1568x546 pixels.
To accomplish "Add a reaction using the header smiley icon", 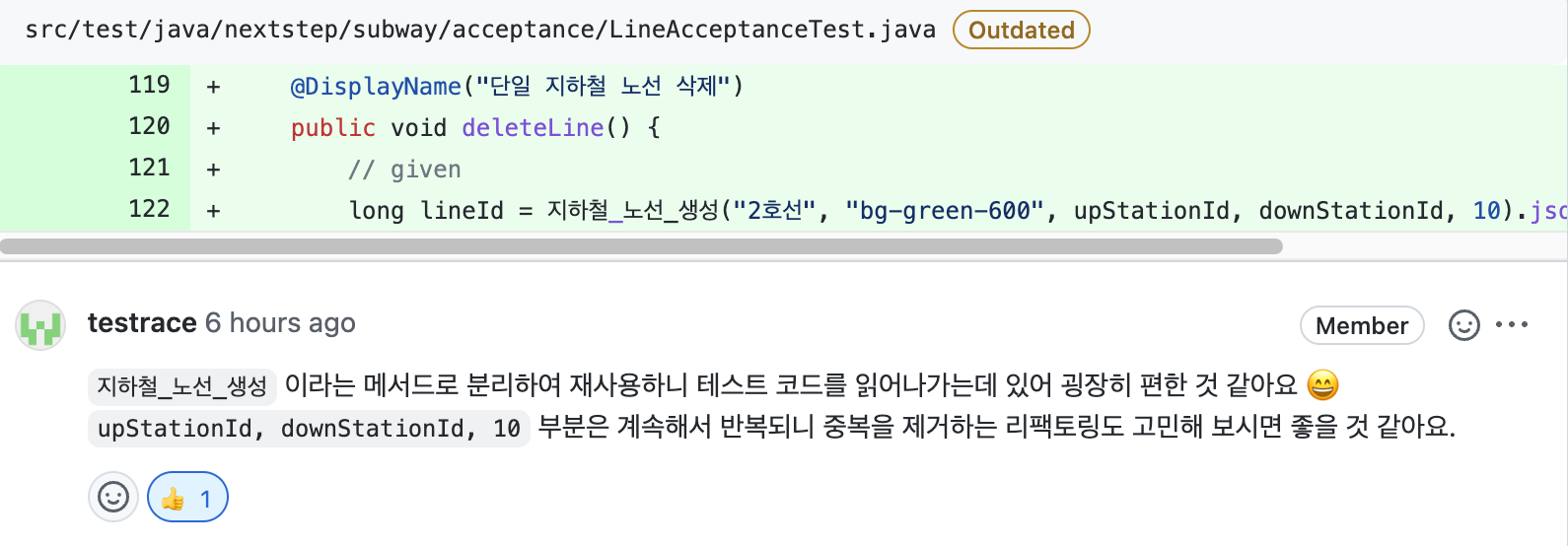I will pos(1463,325).
